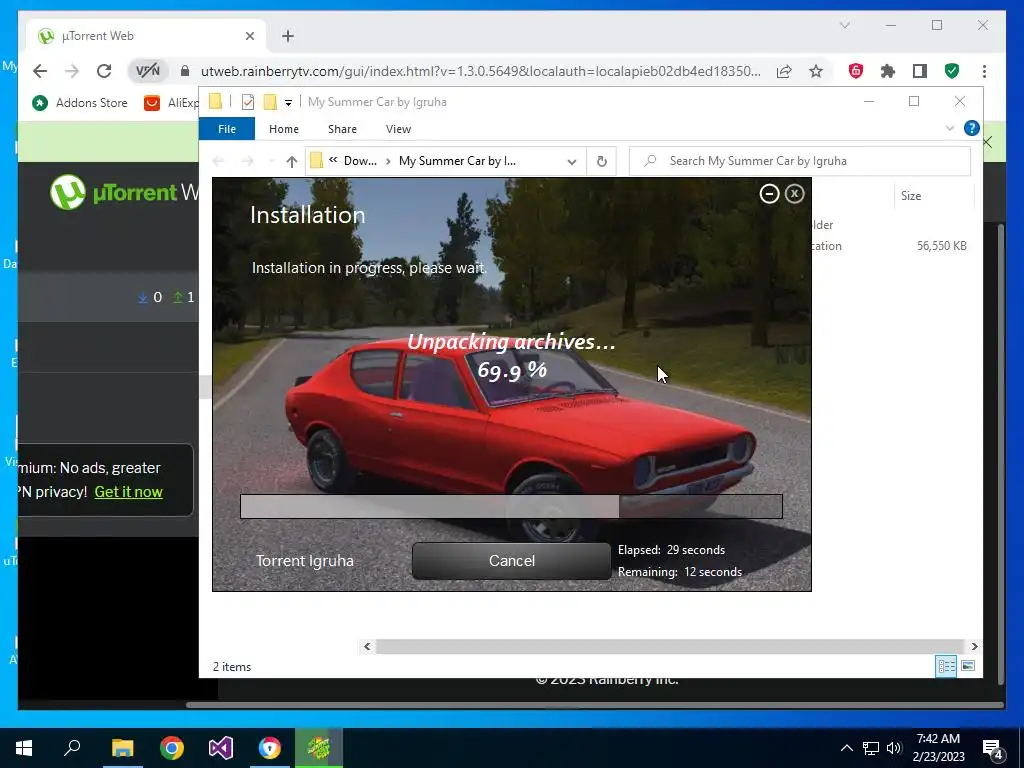Open File Explorer help icon
The height and width of the screenshot is (768, 1024).
(971, 128)
